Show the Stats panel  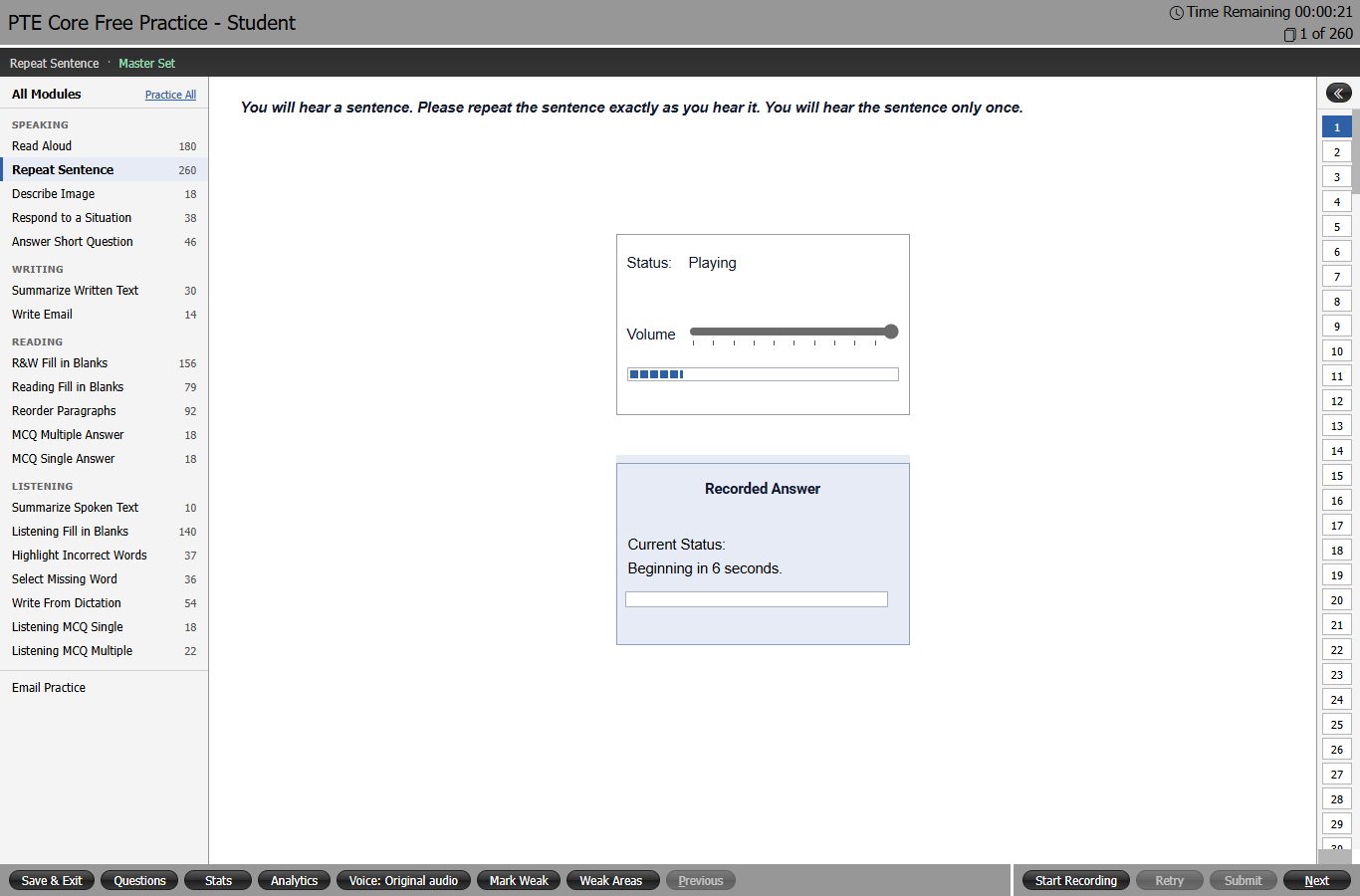(218, 881)
